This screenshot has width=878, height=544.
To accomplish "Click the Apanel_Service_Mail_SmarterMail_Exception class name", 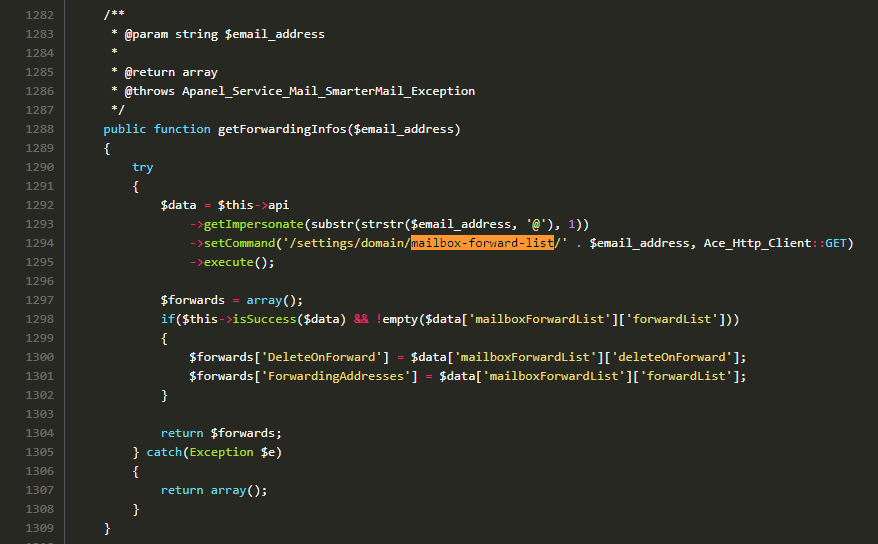I will tap(328, 91).
